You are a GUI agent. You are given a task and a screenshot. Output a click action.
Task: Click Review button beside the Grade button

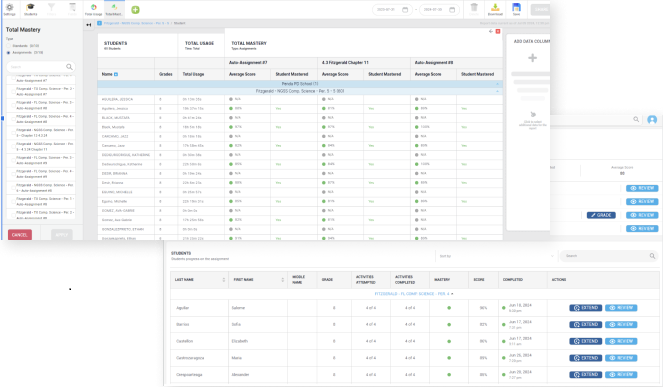642,215
